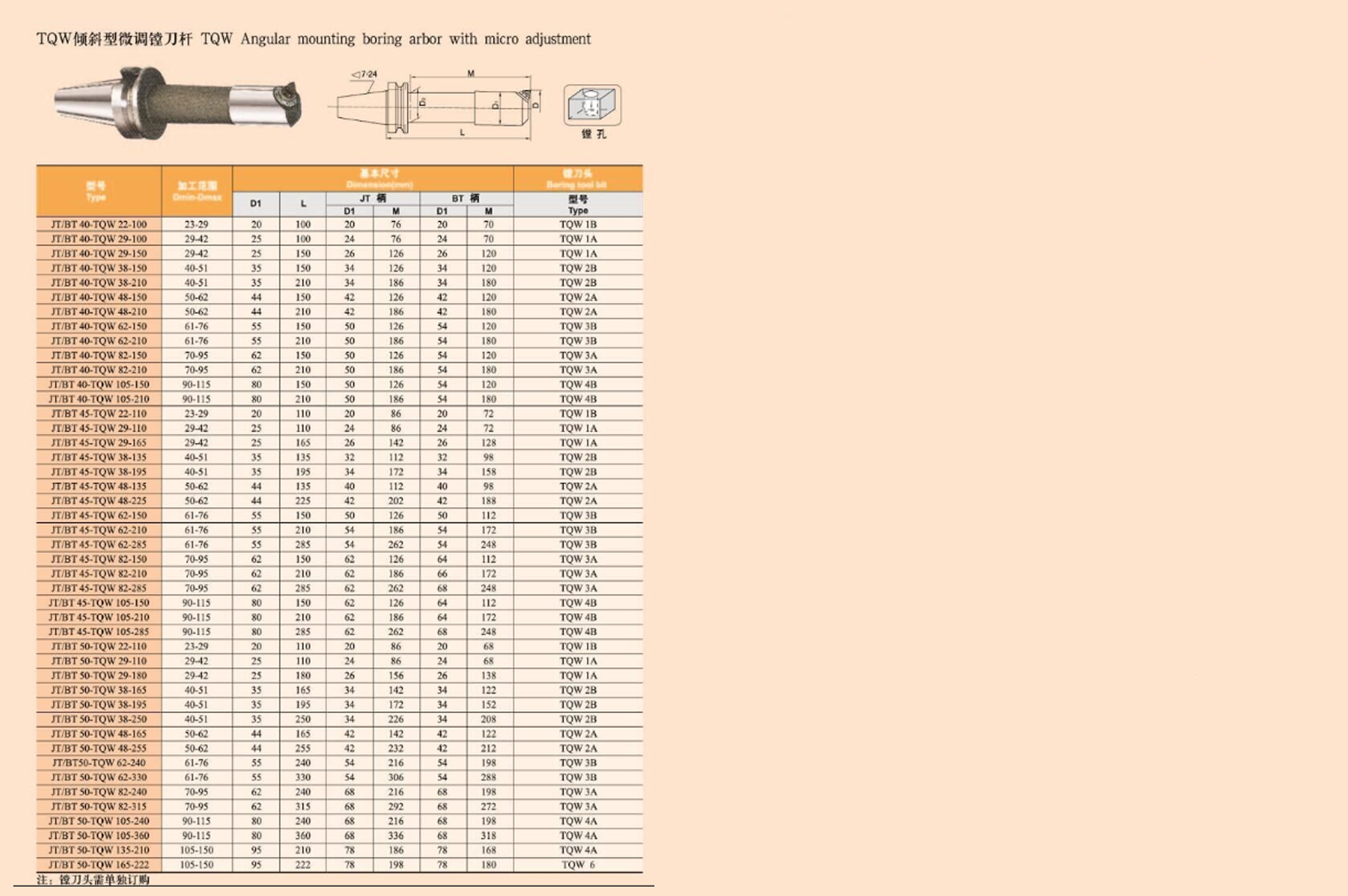Select the 'JT/BT 40-TQW 22-100' row label
1348x896 pixels.
click(99, 224)
